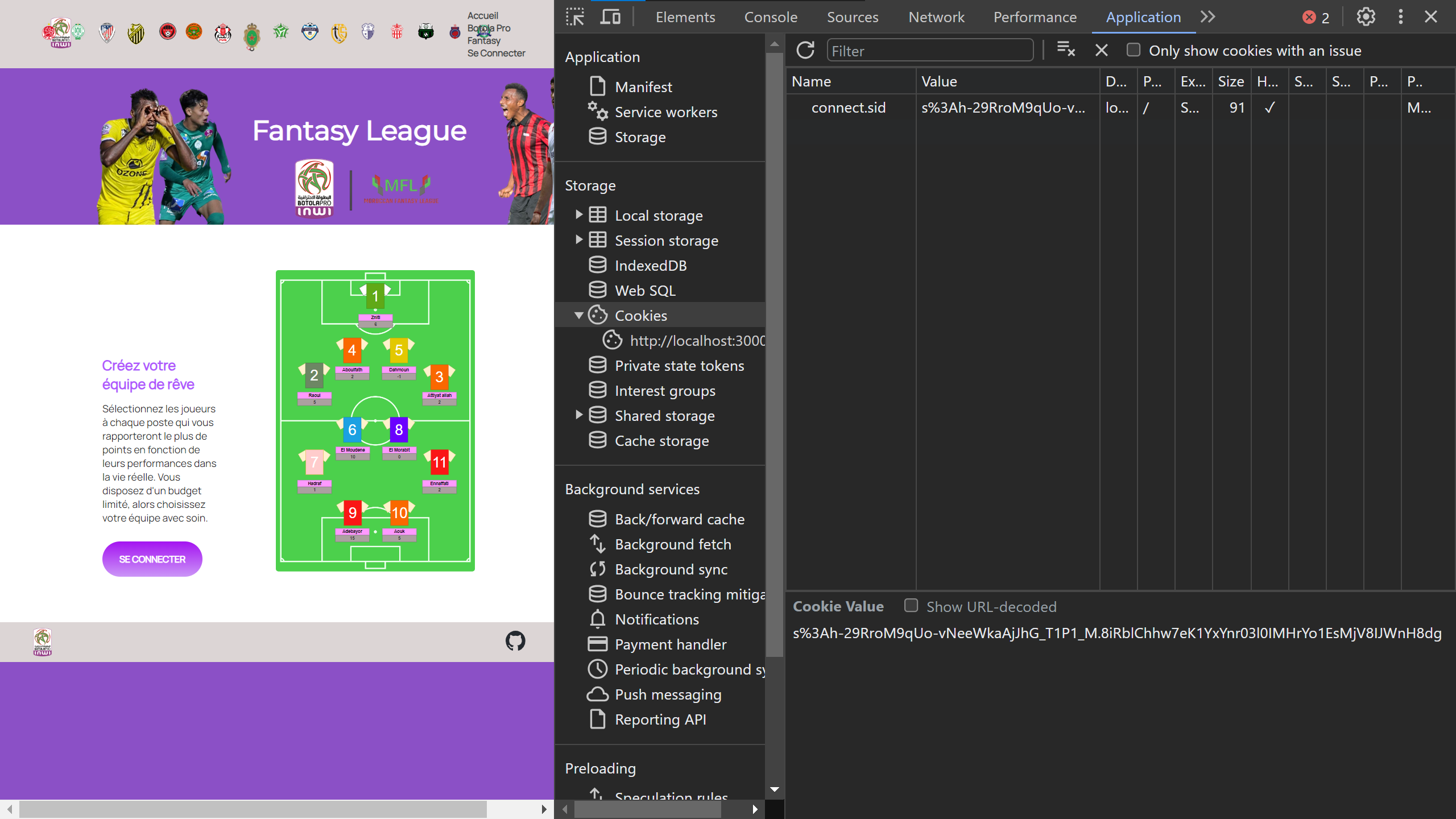Open DevTools settings gear
This screenshot has width=1456, height=819.
pos(1366,17)
